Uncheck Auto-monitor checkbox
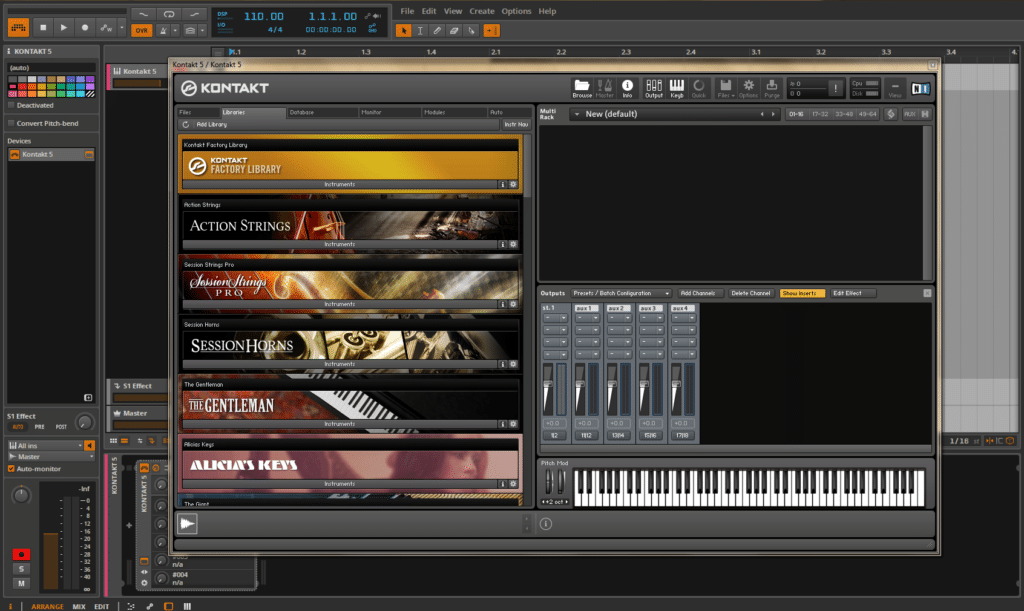This screenshot has height=611, width=1024. tap(11, 469)
